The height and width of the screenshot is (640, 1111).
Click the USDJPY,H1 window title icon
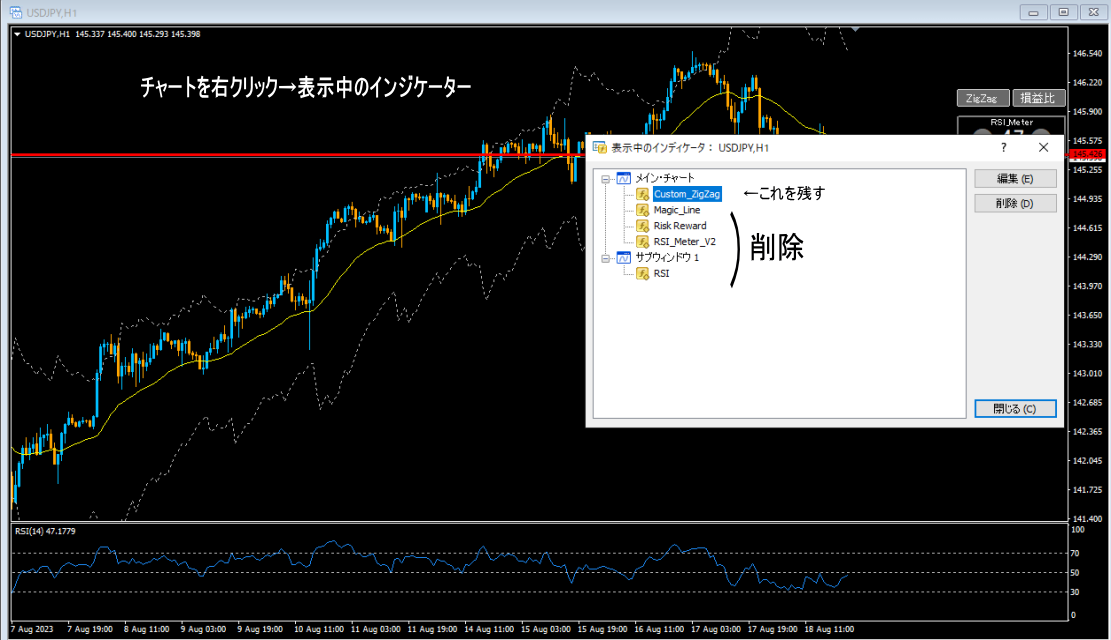[17, 11]
